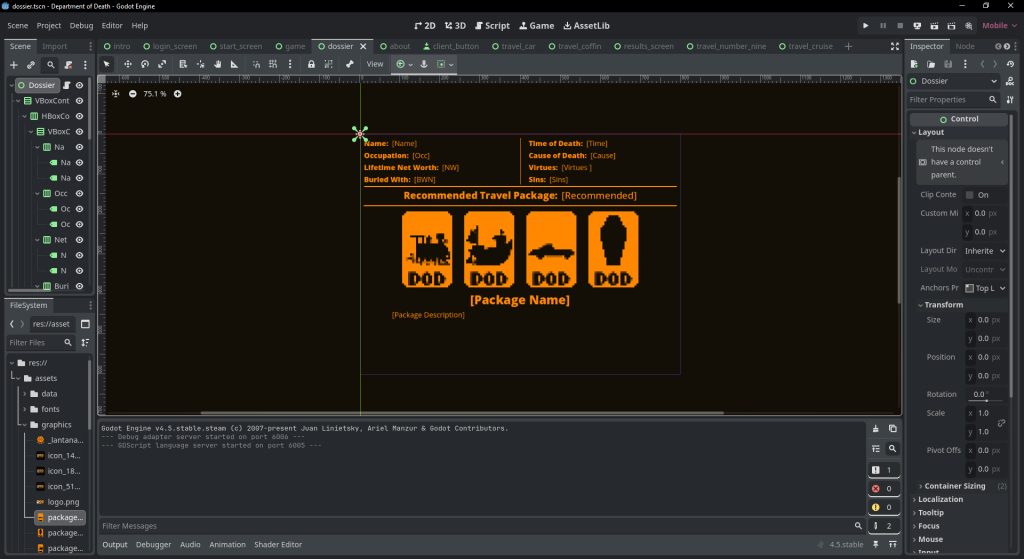Clear the output log
The image size is (1024, 559).
tap(876, 429)
